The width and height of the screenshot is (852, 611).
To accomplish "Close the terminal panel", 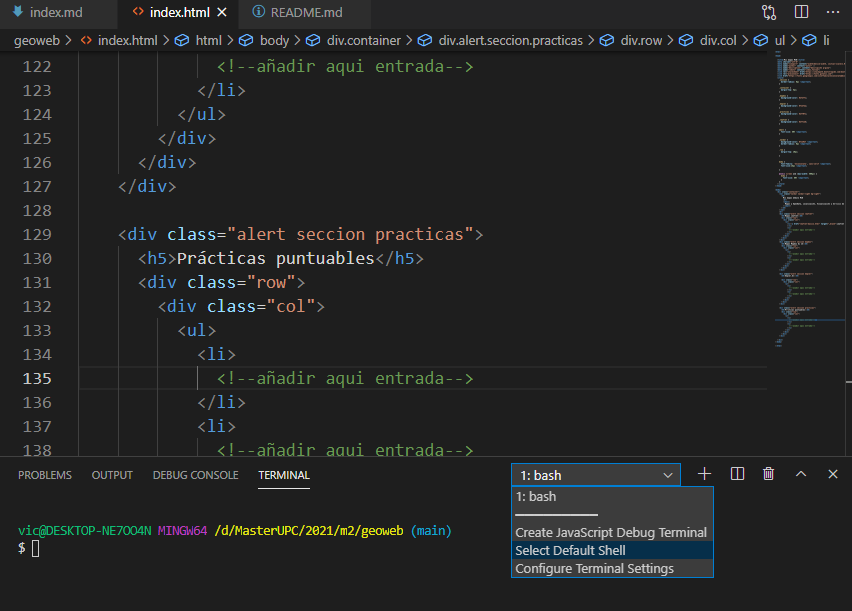I will click(x=832, y=474).
